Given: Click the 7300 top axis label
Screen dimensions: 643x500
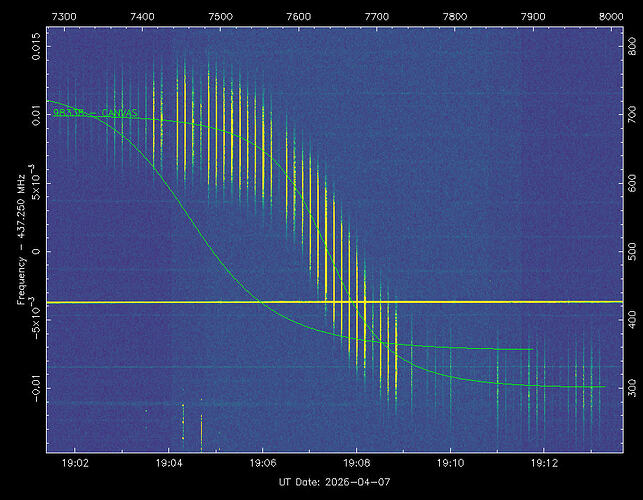Looking at the screenshot, I should coord(64,17).
